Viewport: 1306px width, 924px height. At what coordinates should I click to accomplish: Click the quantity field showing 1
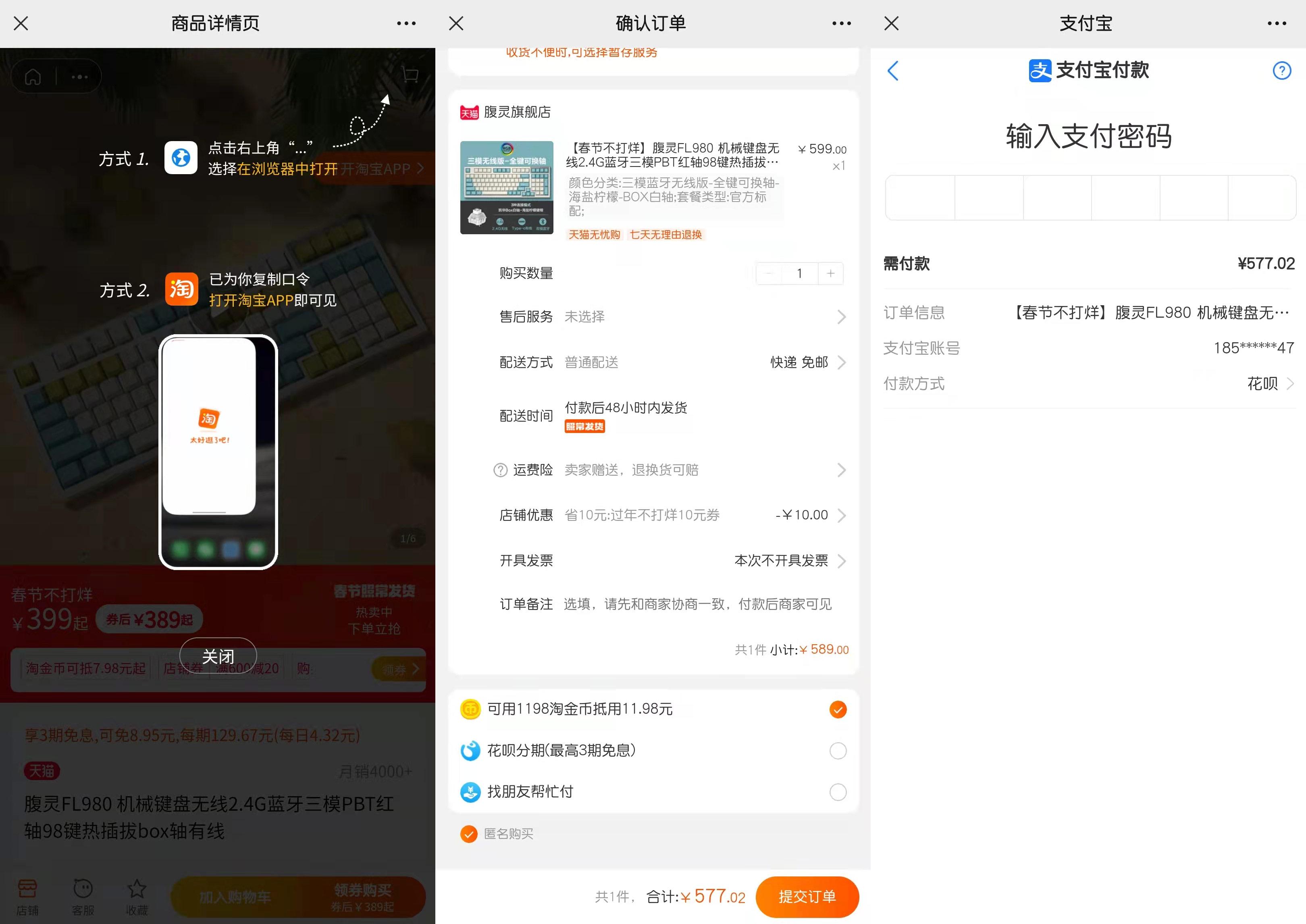(800, 274)
